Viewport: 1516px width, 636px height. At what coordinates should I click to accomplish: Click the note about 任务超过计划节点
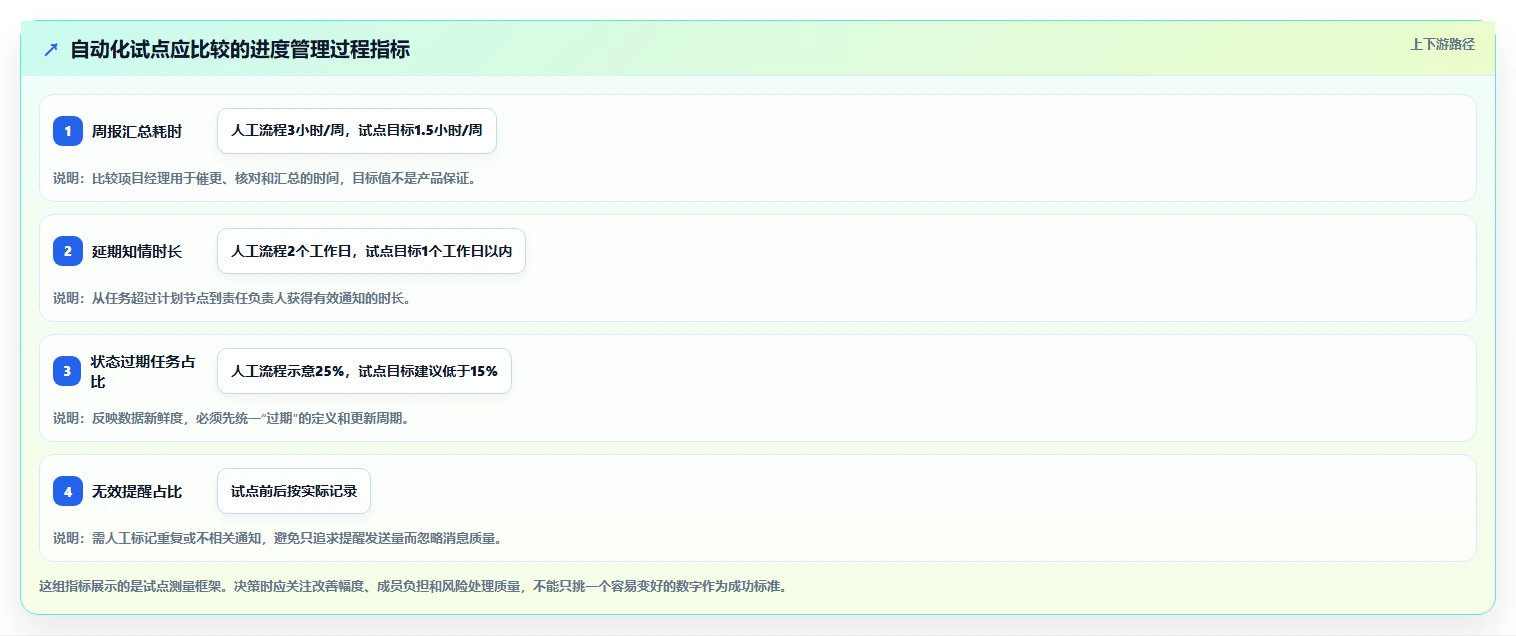pos(232,298)
